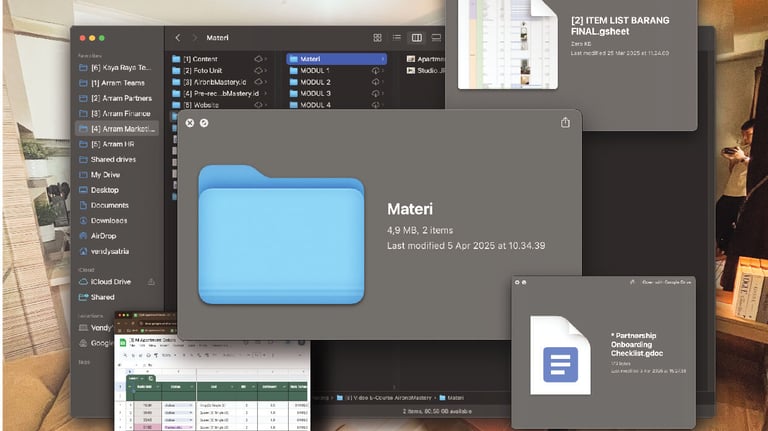The image size is (768, 431).
Task: Open iCloud Drive in sidebar
Action: click(112, 282)
